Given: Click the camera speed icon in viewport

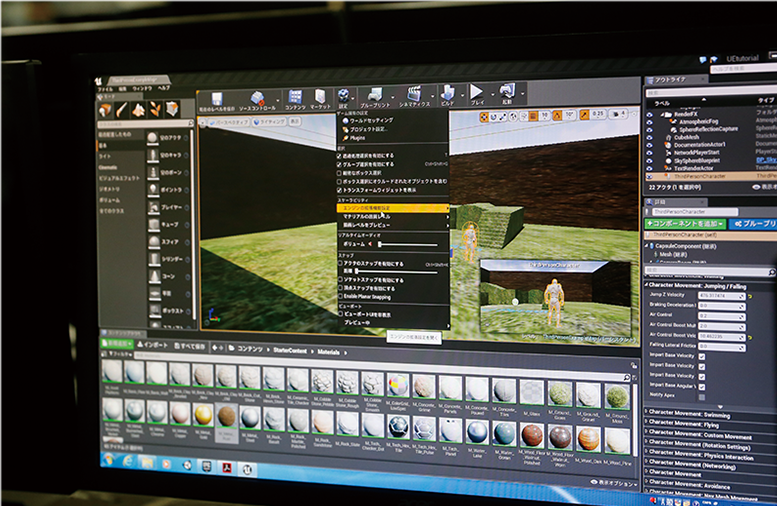Looking at the screenshot, I should pyautogui.click(x=616, y=114).
